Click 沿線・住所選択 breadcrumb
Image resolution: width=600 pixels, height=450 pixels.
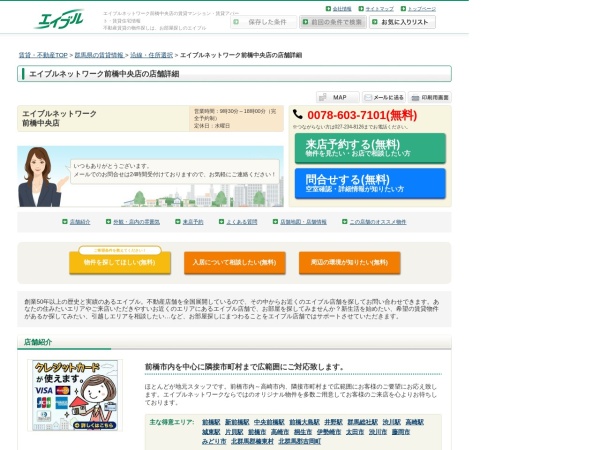click(x=152, y=55)
